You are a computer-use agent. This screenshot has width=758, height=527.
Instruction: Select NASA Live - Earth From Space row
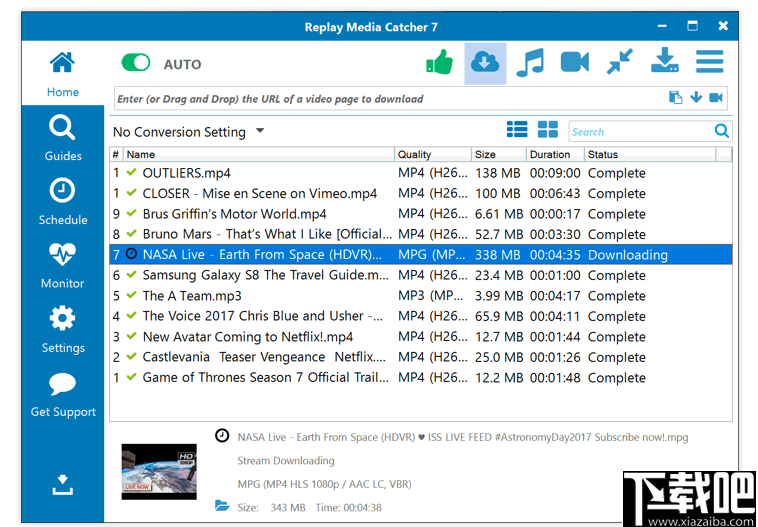click(x=421, y=255)
